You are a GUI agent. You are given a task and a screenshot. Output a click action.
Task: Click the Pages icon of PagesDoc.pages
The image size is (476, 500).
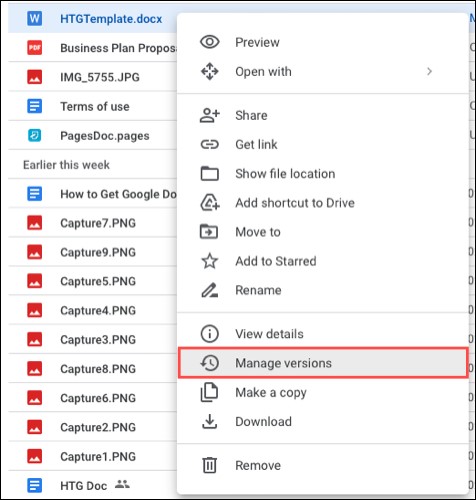(34, 135)
